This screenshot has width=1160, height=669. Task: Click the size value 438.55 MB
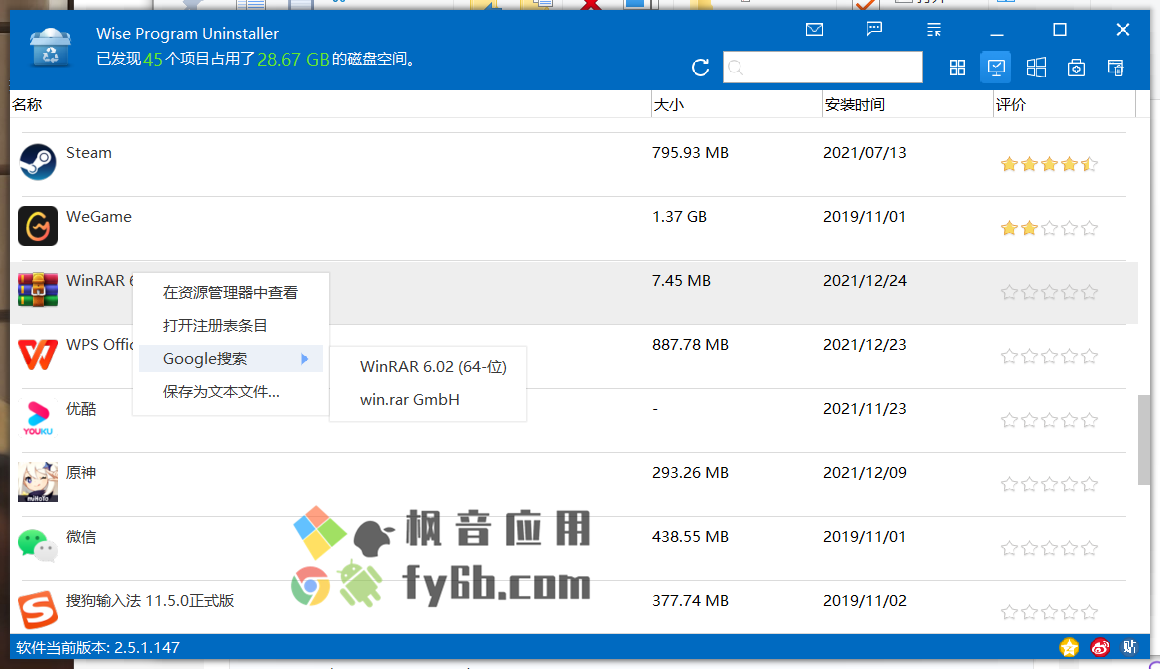690,537
